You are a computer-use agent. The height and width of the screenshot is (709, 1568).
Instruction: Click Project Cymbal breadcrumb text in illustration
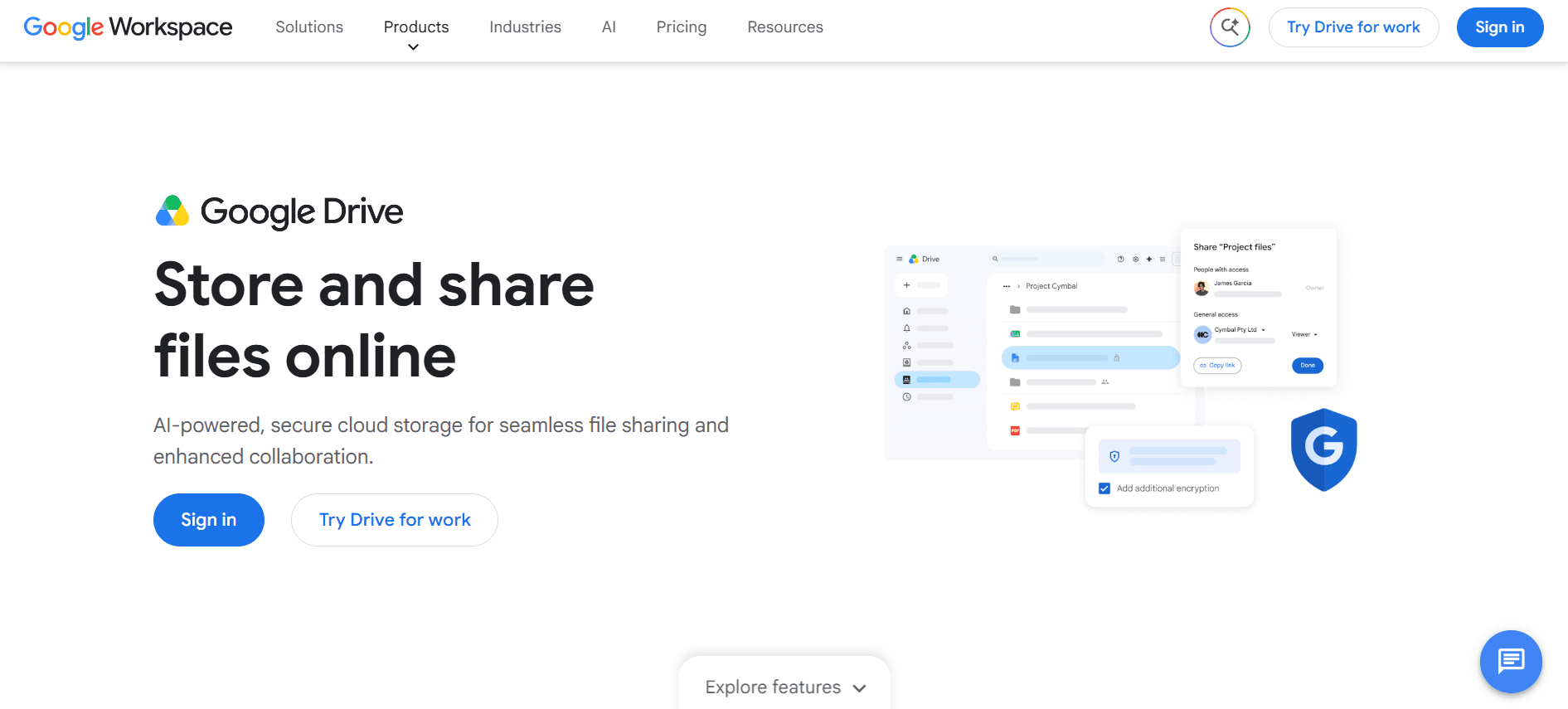pyautogui.click(x=1051, y=286)
